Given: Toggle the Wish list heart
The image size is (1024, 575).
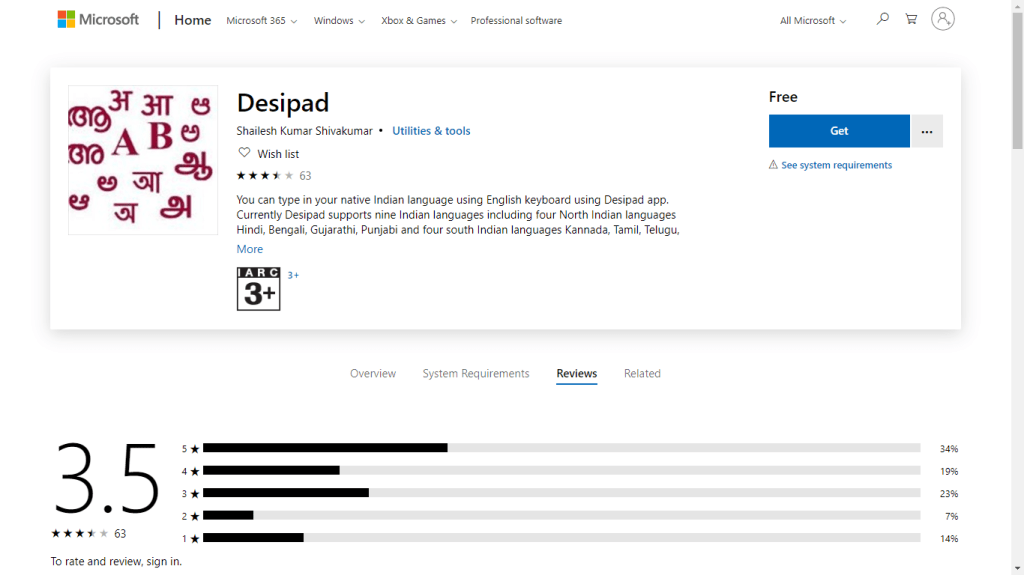Looking at the screenshot, I should [244, 153].
